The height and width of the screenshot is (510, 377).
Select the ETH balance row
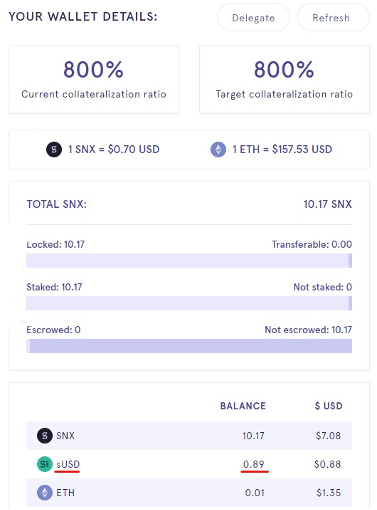click(189, 492)
